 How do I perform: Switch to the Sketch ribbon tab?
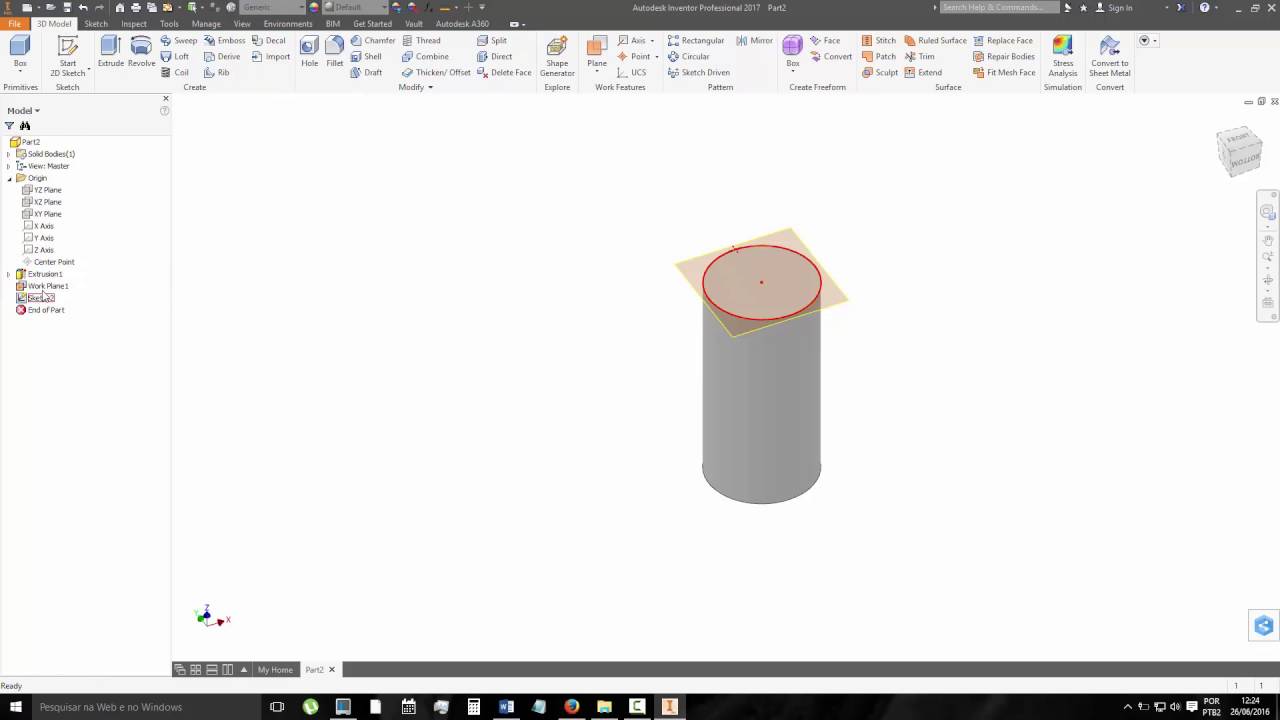pyautogui.click(x=96, y=23)
